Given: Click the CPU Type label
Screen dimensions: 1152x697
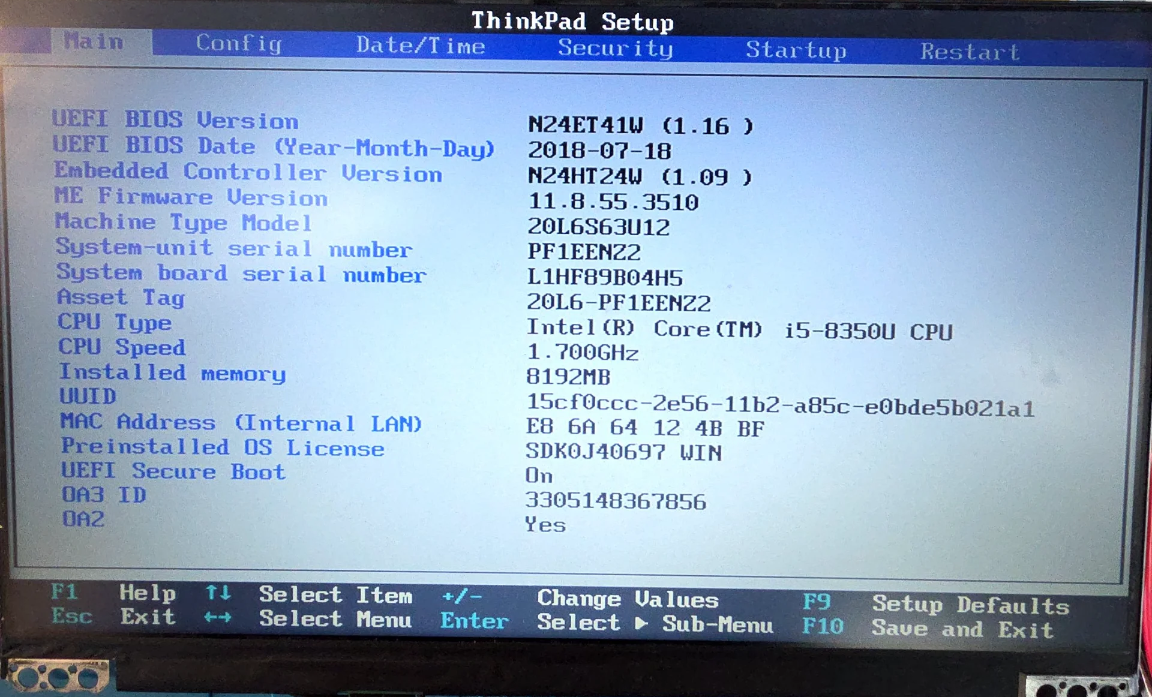Looking at the screenshot, I should point(115,322).
